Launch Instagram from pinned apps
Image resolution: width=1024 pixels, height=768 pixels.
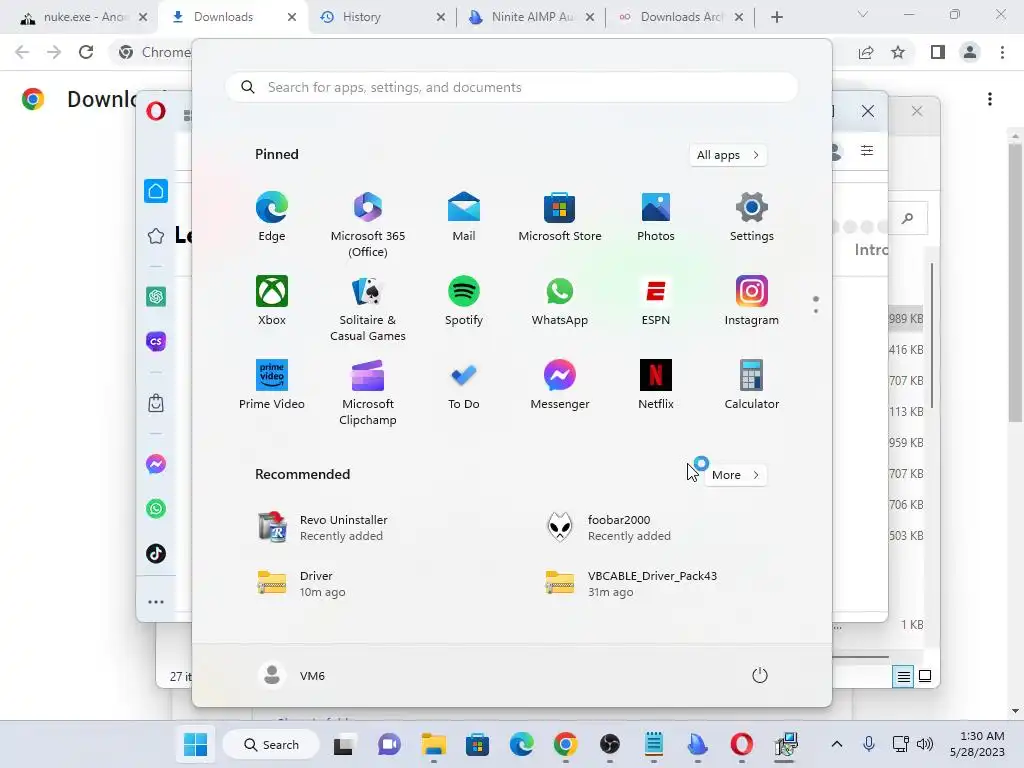[x=752, y=300]
